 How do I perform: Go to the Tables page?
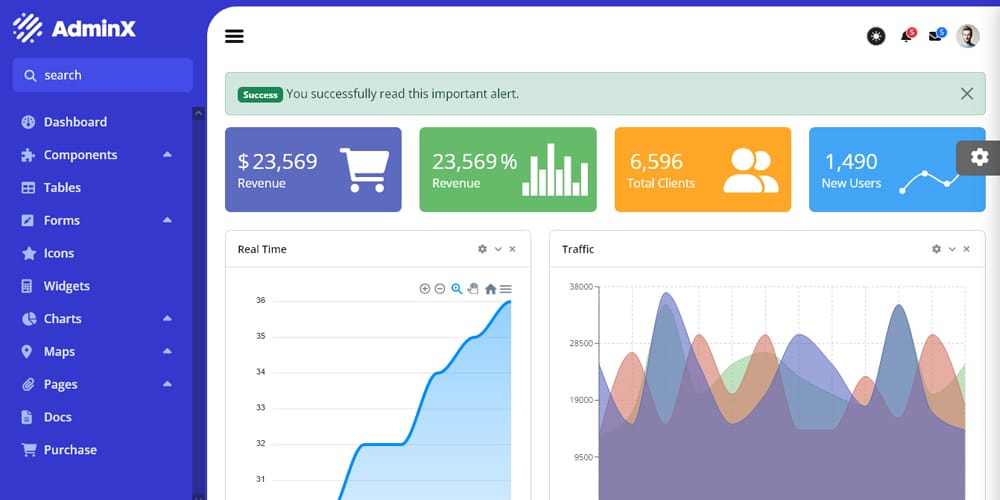[x=62, y=188]
